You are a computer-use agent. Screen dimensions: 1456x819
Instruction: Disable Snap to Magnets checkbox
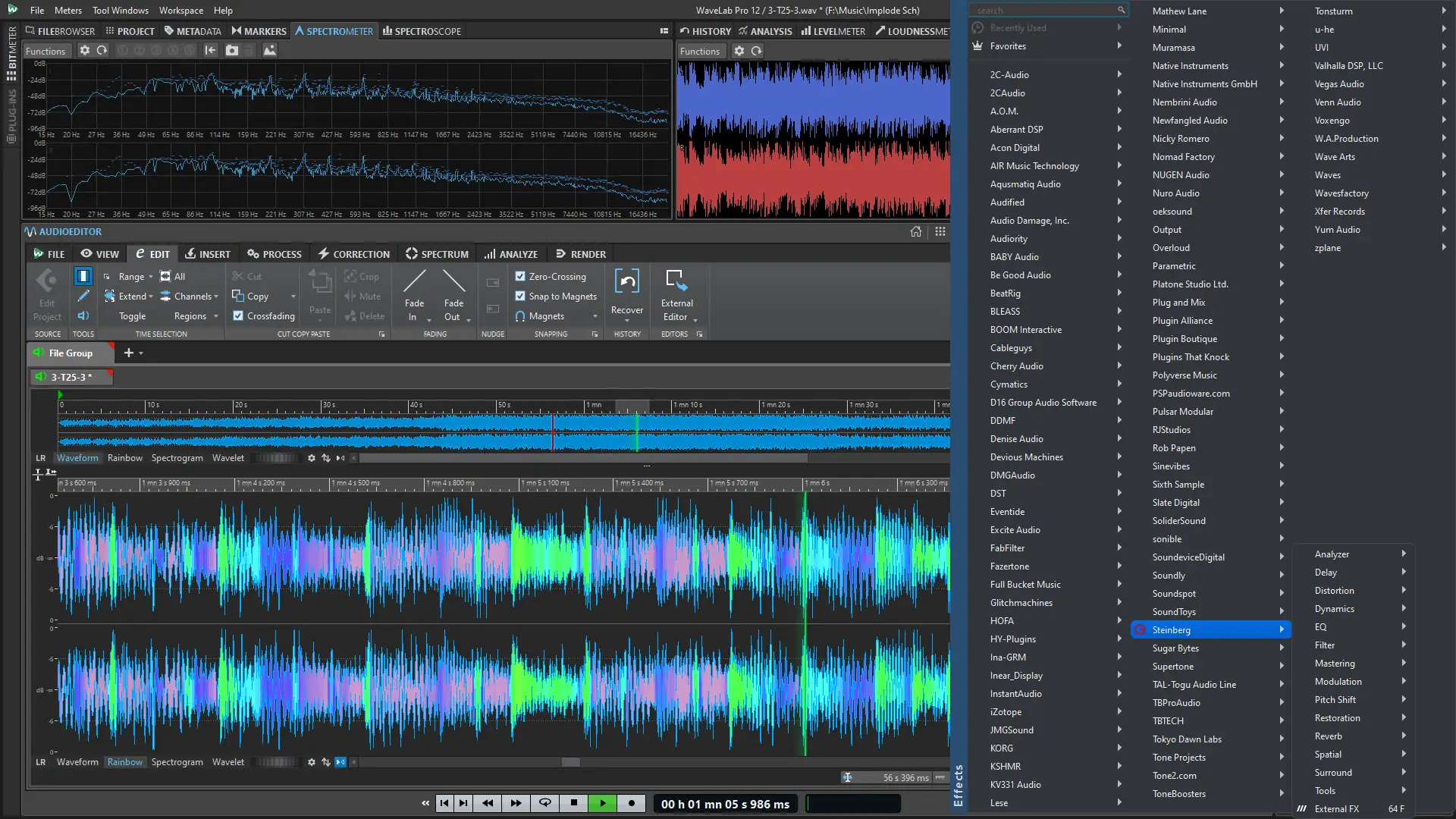pyautogui.click(x=520, y=297)
